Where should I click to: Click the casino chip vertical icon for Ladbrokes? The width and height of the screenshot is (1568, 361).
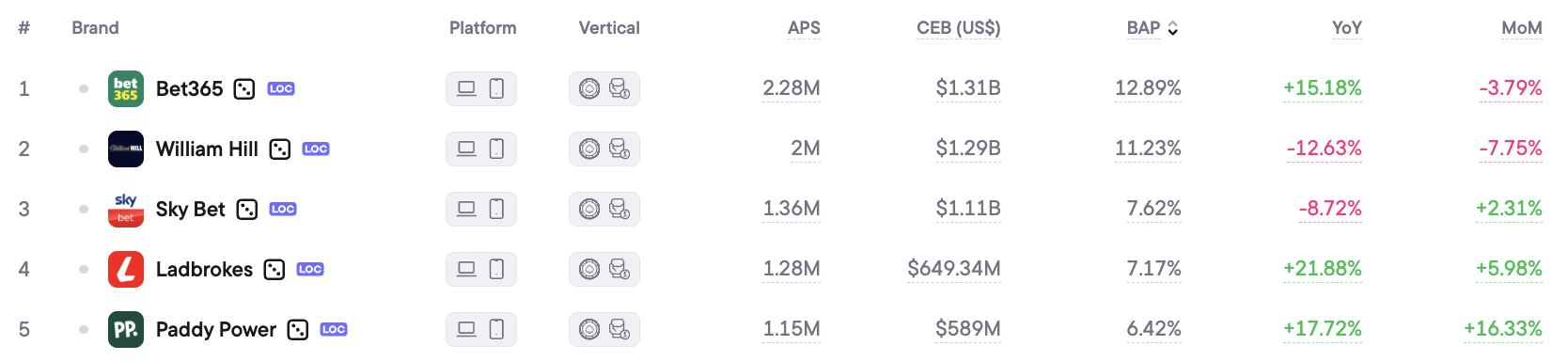(x=589, y=269)
